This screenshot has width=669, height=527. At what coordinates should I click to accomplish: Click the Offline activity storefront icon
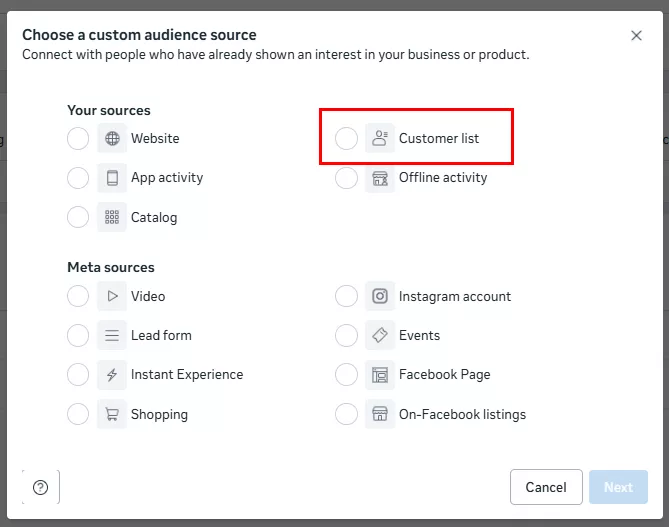click(x=380, y=178)
